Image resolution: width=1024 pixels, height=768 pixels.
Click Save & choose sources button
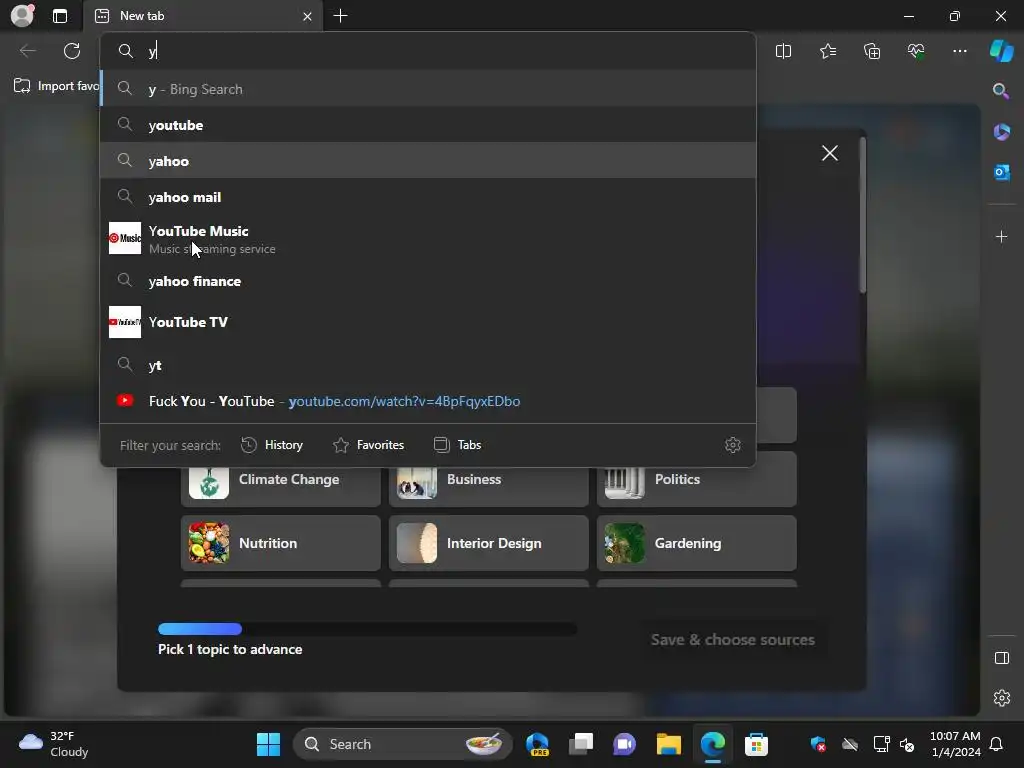click(733, 639)
